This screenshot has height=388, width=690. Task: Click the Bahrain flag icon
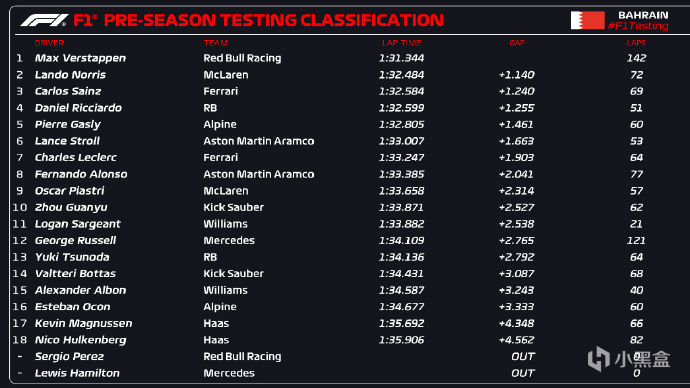click(587, 20)
